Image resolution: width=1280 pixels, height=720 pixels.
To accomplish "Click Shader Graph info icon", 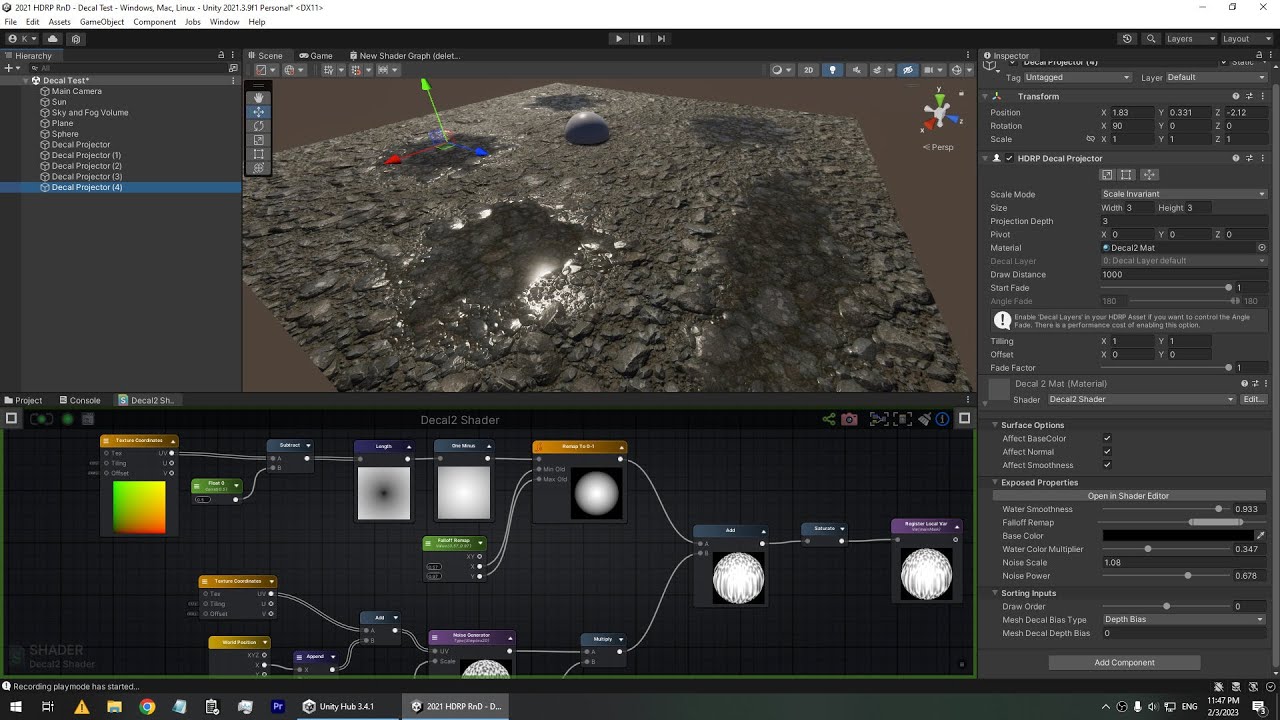I will pos(942,420).
